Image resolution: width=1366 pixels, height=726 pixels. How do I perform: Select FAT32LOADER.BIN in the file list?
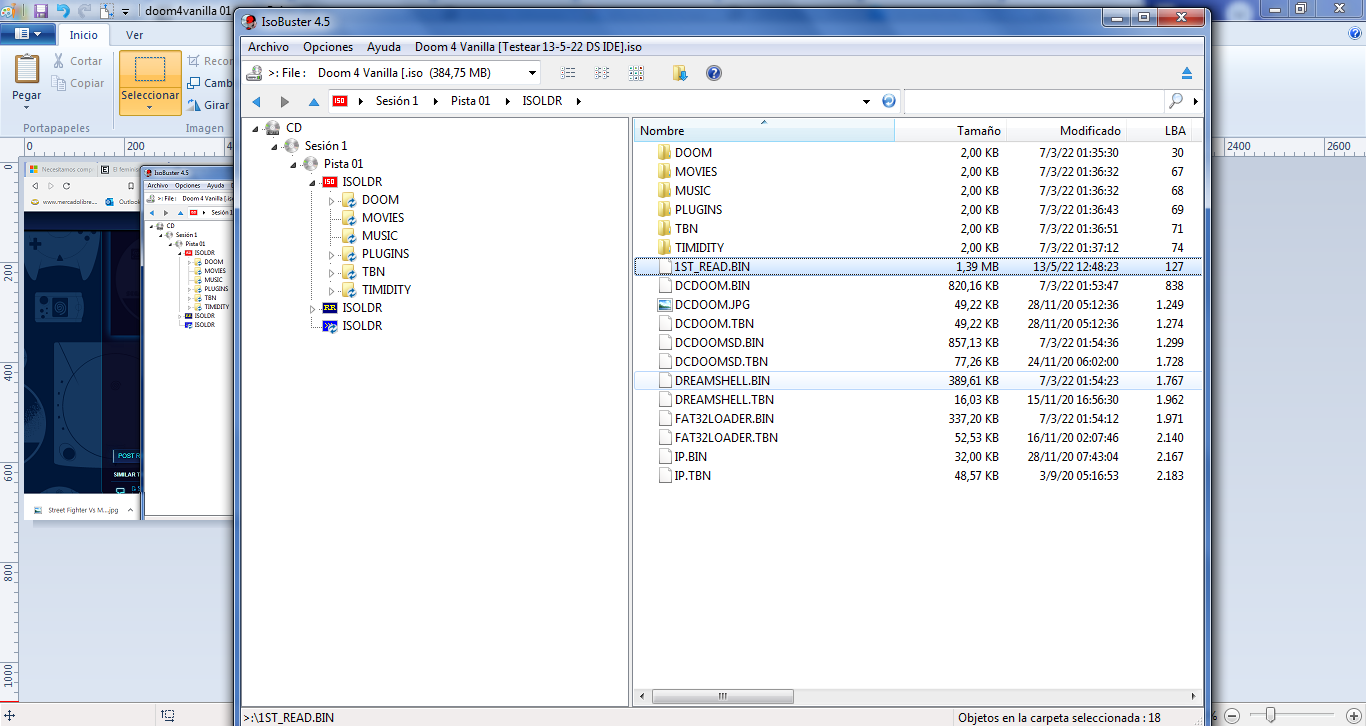[724, 419]
